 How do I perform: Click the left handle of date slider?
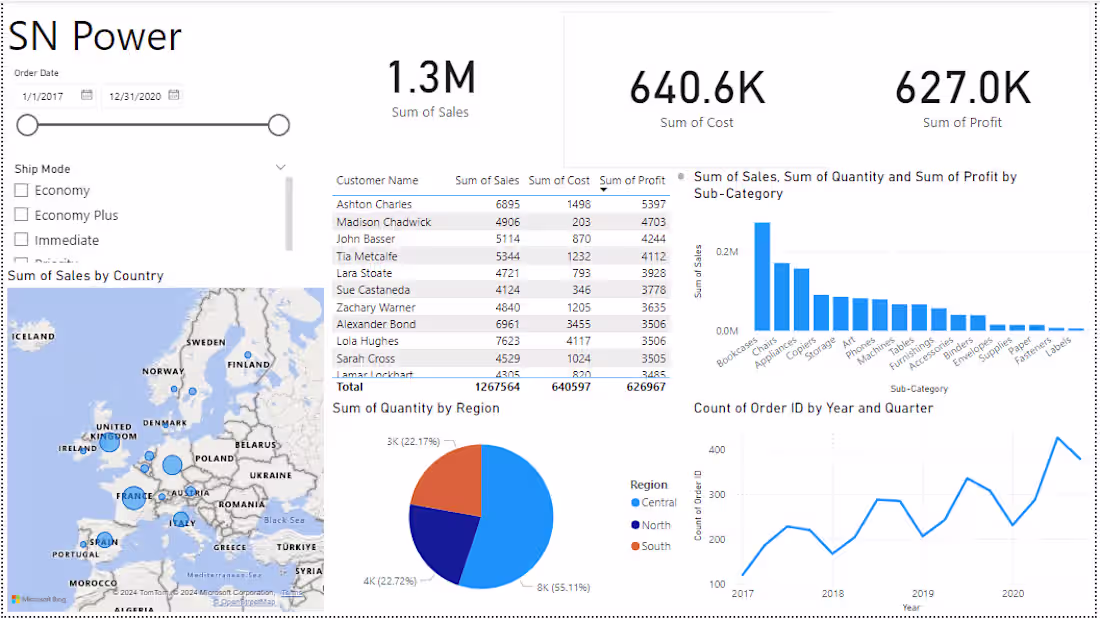tap(27, 125)
